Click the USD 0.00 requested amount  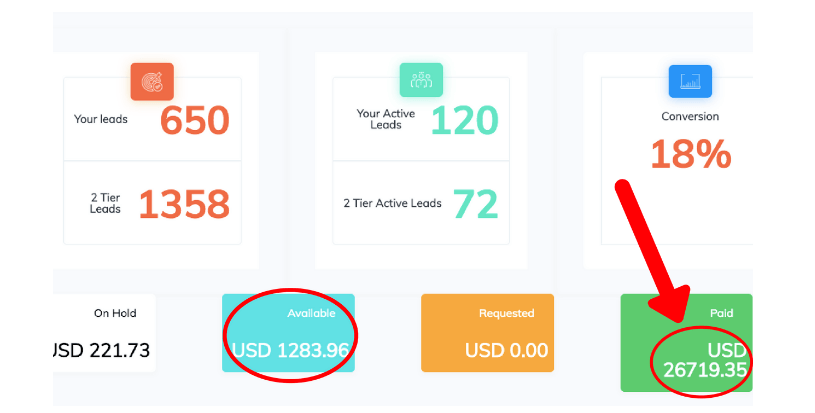click(506, 351)
